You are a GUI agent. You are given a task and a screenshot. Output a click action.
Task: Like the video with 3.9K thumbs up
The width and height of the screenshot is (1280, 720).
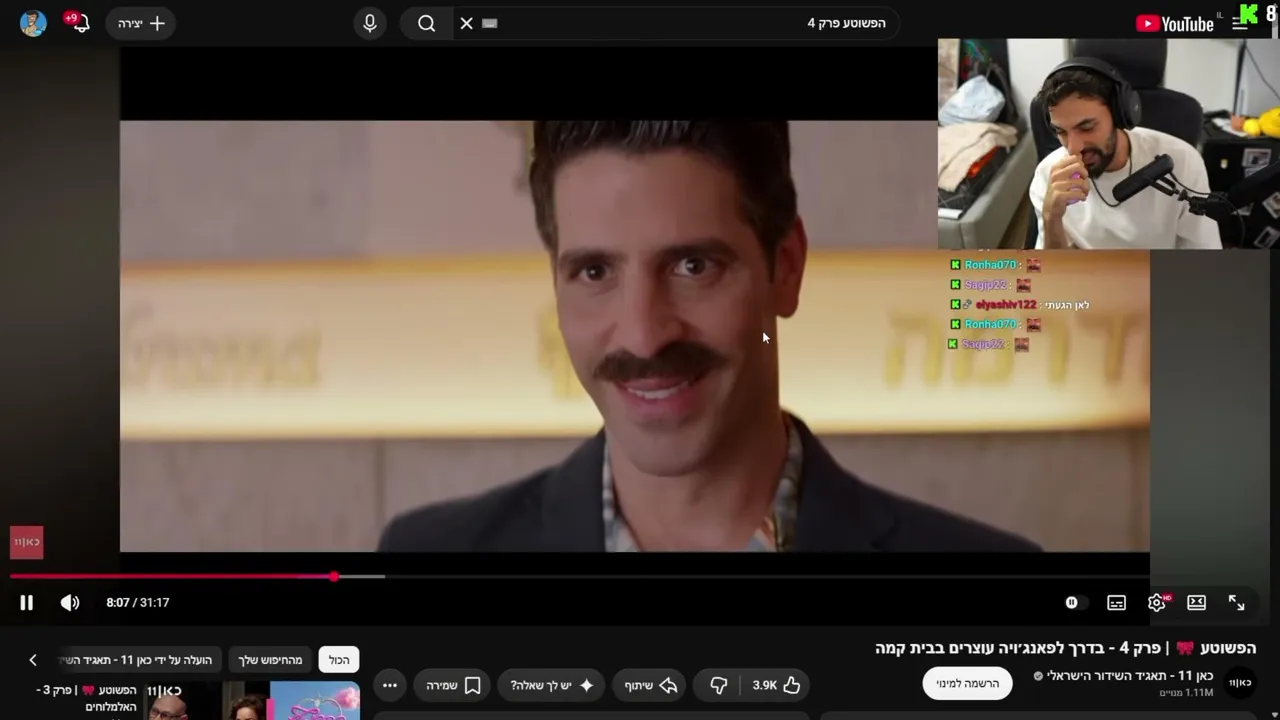[777, 685]
